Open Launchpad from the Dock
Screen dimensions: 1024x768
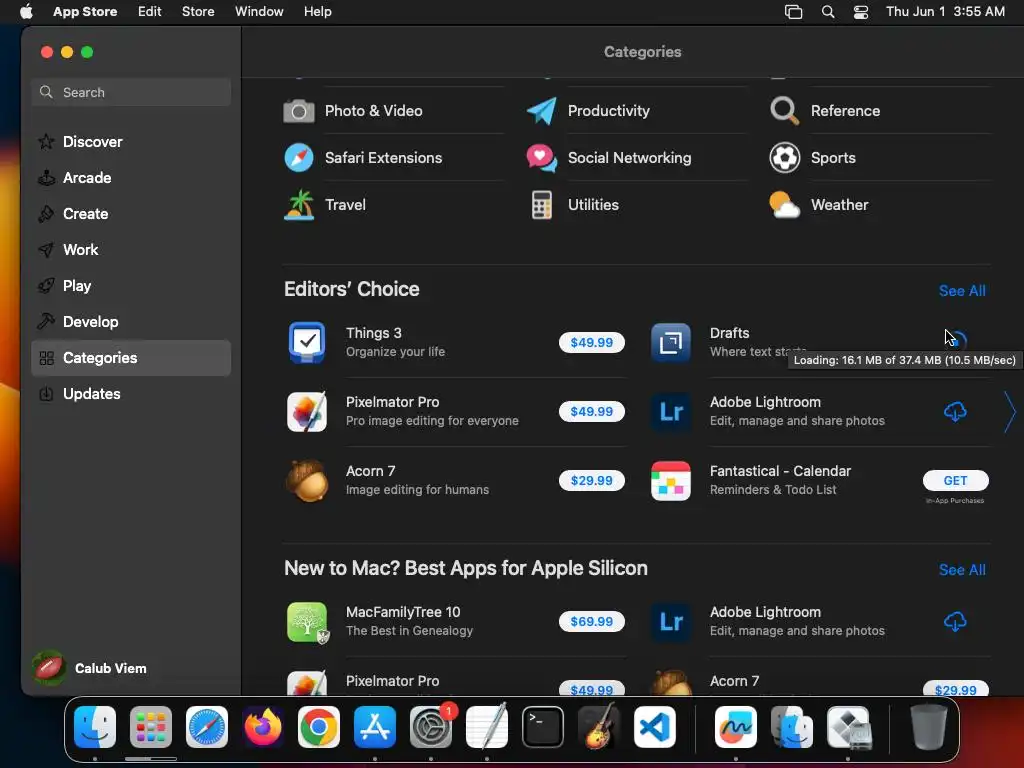151,727
